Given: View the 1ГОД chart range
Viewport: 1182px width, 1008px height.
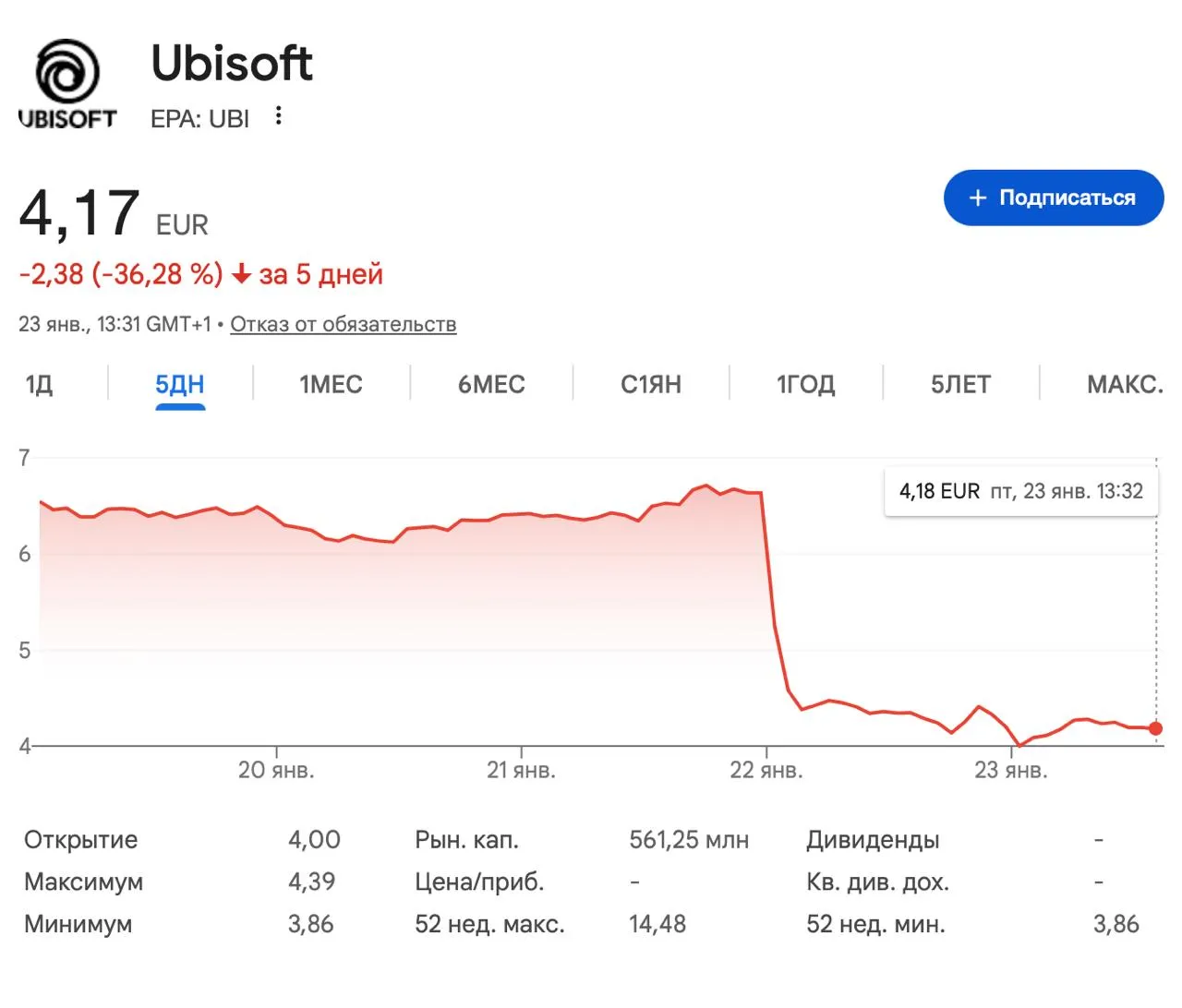Looking at the screenshot, I should tap(805, 384).
